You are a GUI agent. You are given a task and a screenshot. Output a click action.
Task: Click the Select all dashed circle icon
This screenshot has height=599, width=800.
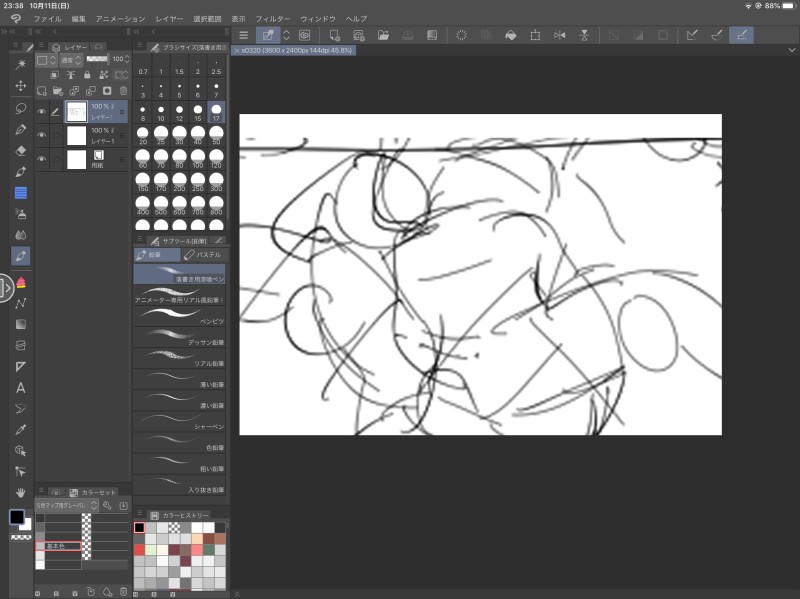(461, 35)
